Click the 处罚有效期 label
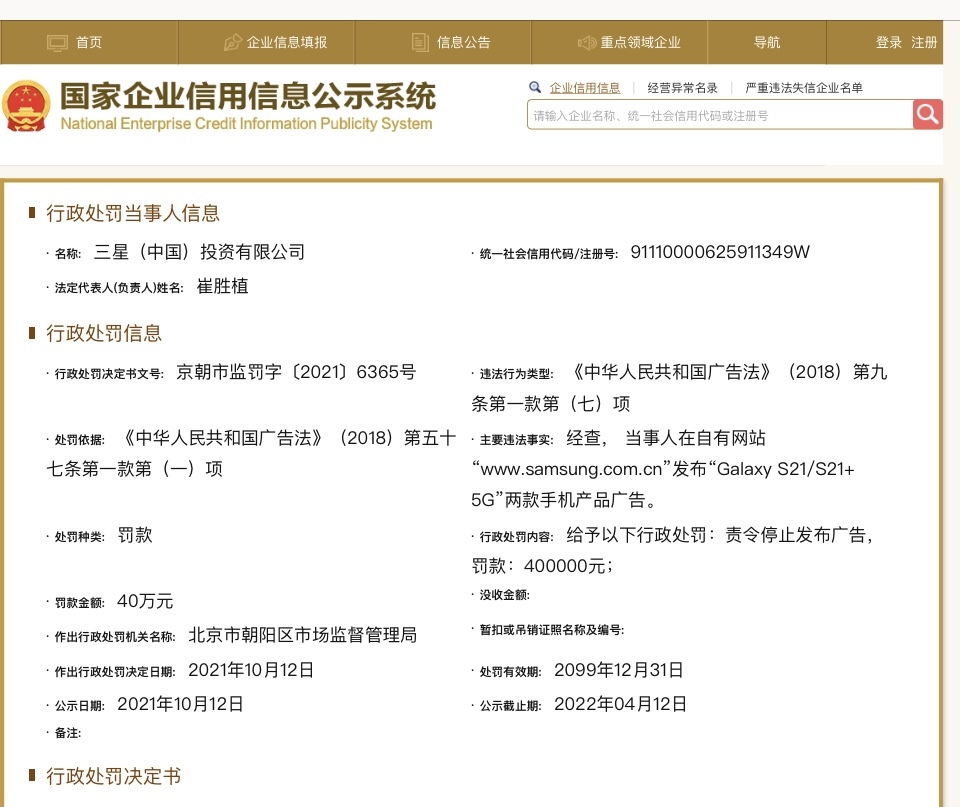 (x=510, y=672)
